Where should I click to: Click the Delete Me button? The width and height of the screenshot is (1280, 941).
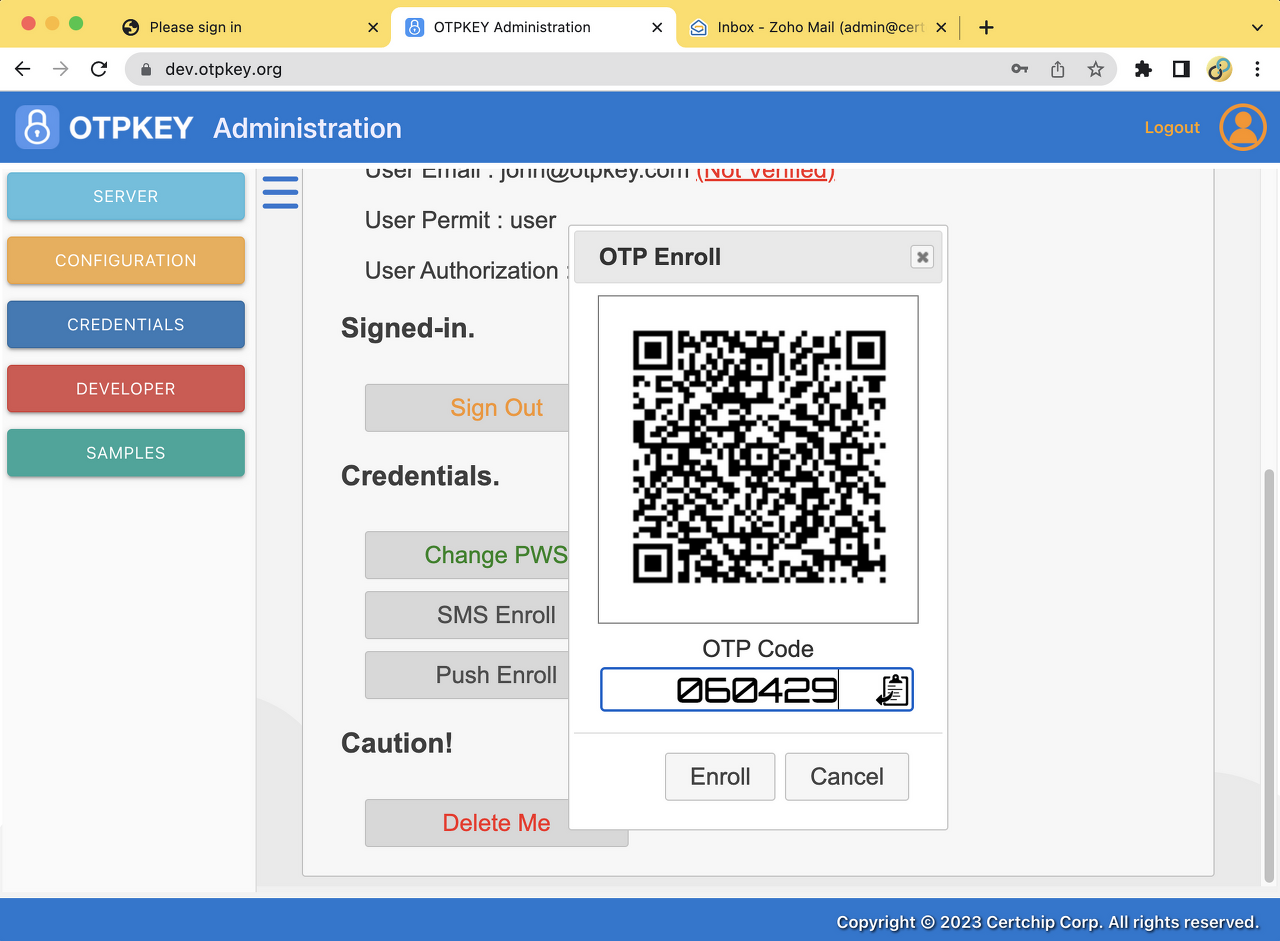click(x=496, y=823)
